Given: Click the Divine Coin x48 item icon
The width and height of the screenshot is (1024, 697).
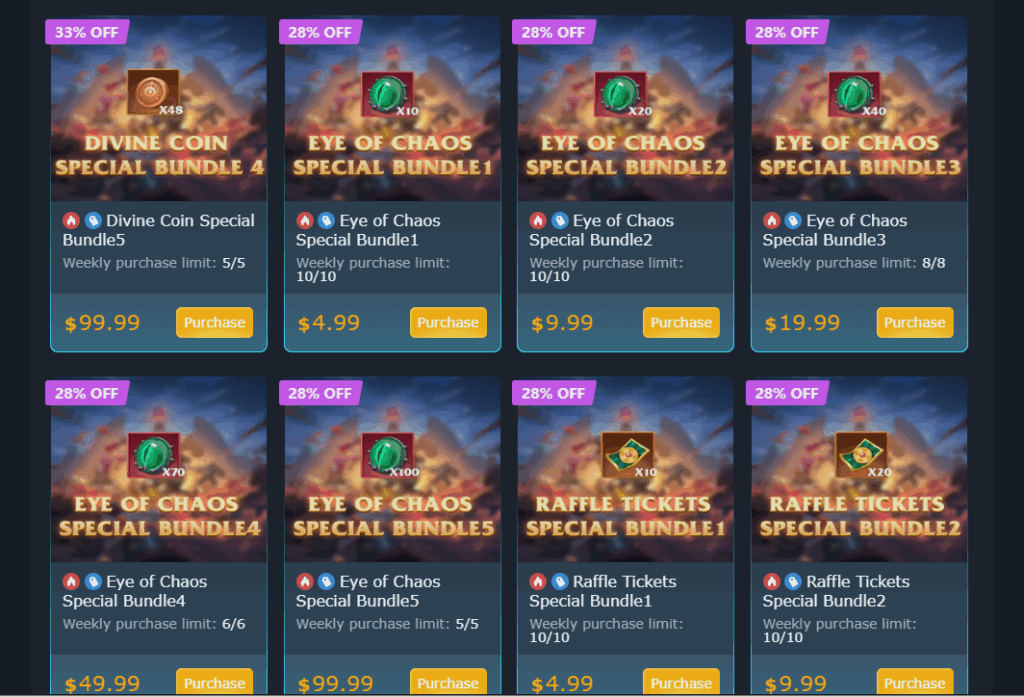Looking at the screenshot, I should coord(153,92).
